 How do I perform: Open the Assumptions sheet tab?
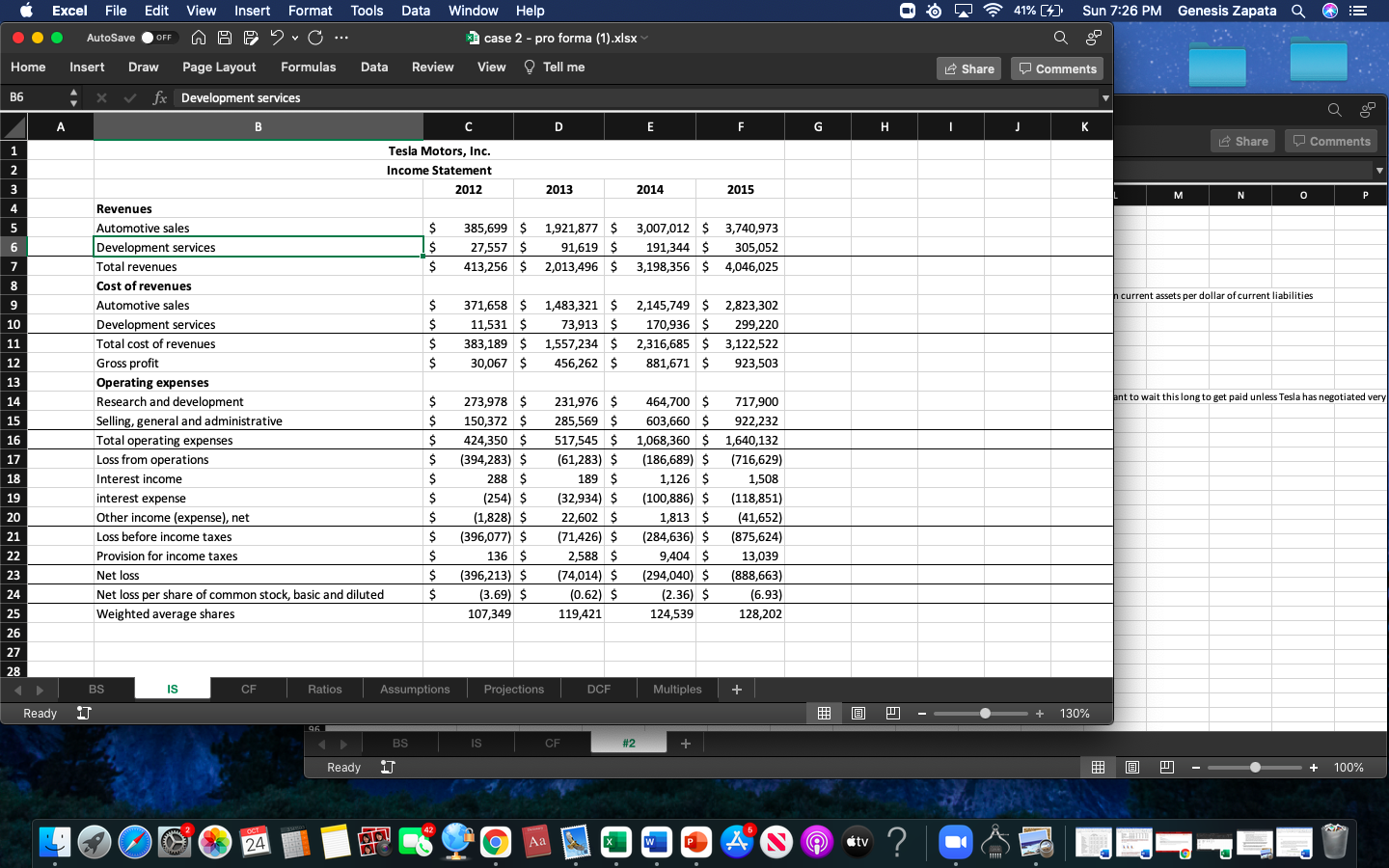(x=415, y=689)
